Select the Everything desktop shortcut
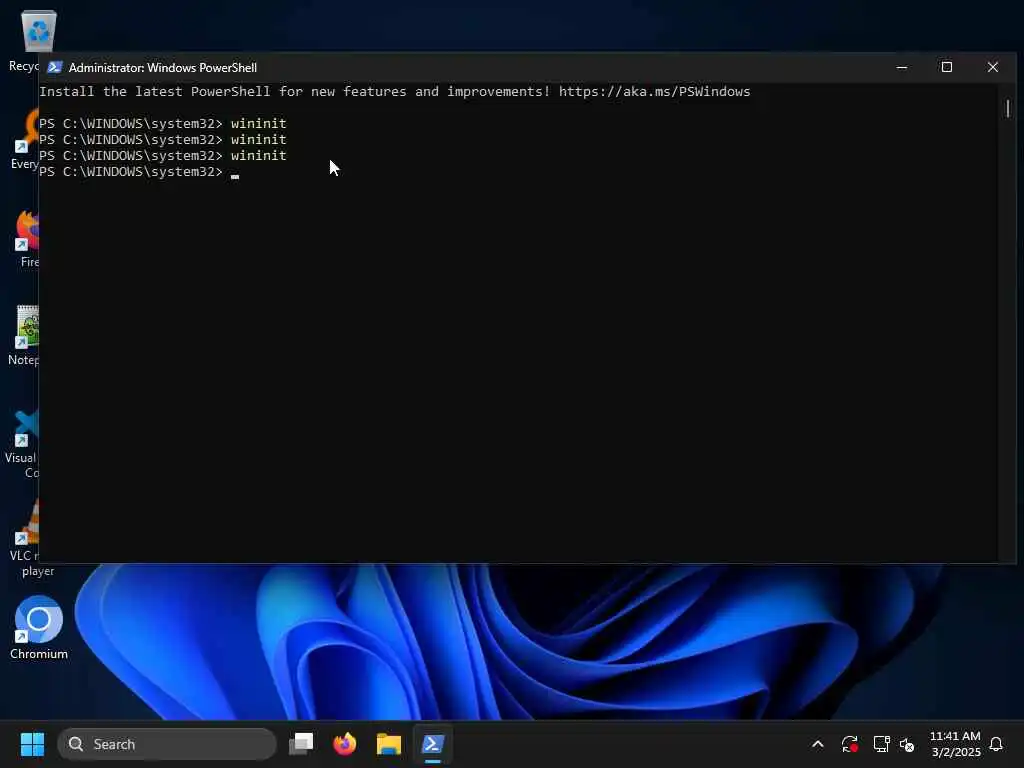The height and width of the screenshot is (768, 1024). [x=25, y=140]
